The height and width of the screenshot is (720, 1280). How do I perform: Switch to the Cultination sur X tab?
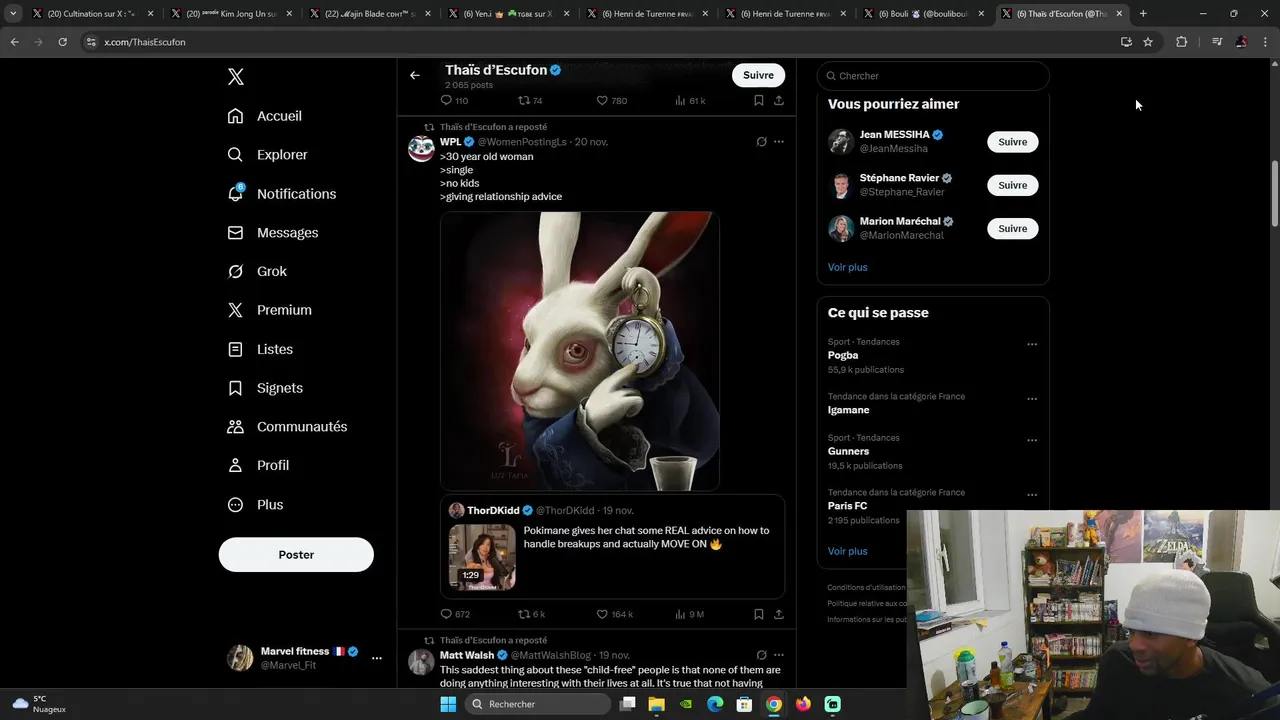point(92,14)
